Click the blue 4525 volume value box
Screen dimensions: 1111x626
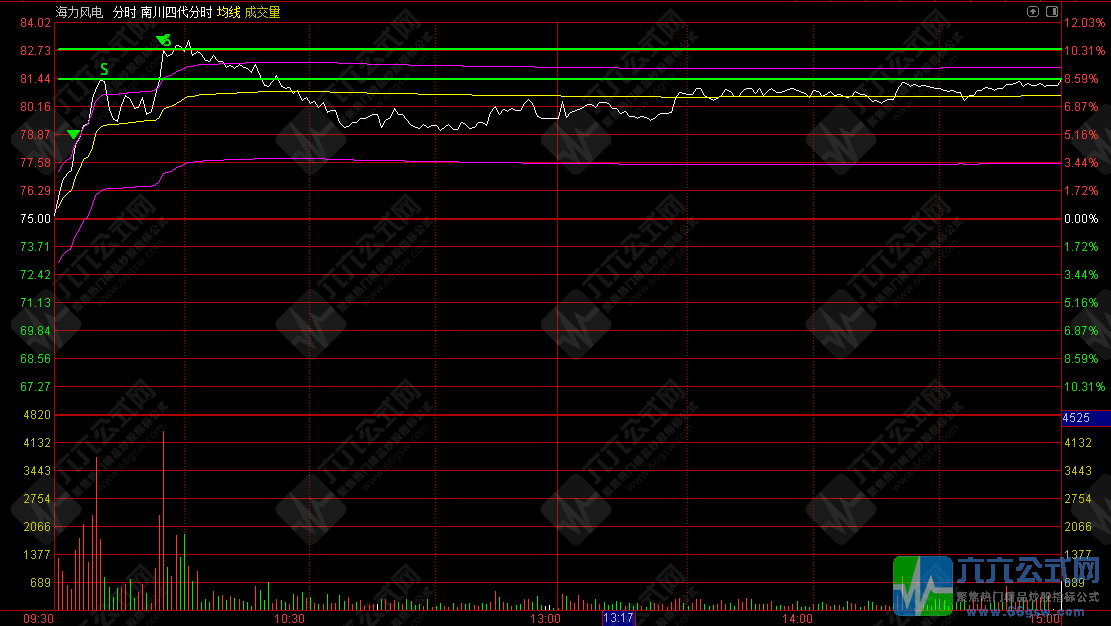tap(1084, 418)
